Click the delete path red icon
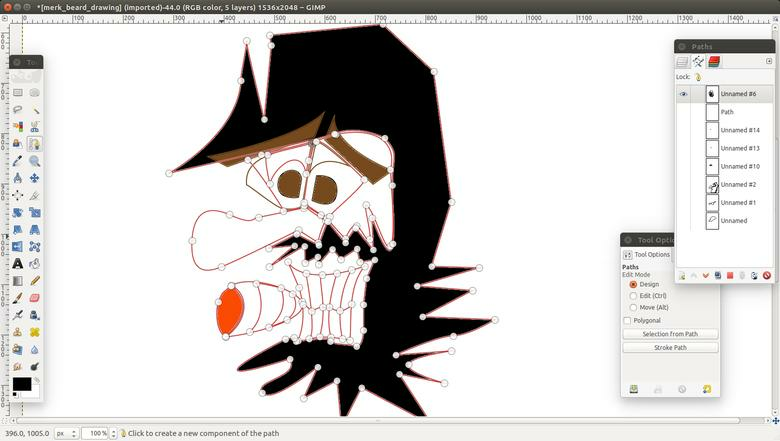The width and height of the screenshot is (780, 441). (766, 275)
